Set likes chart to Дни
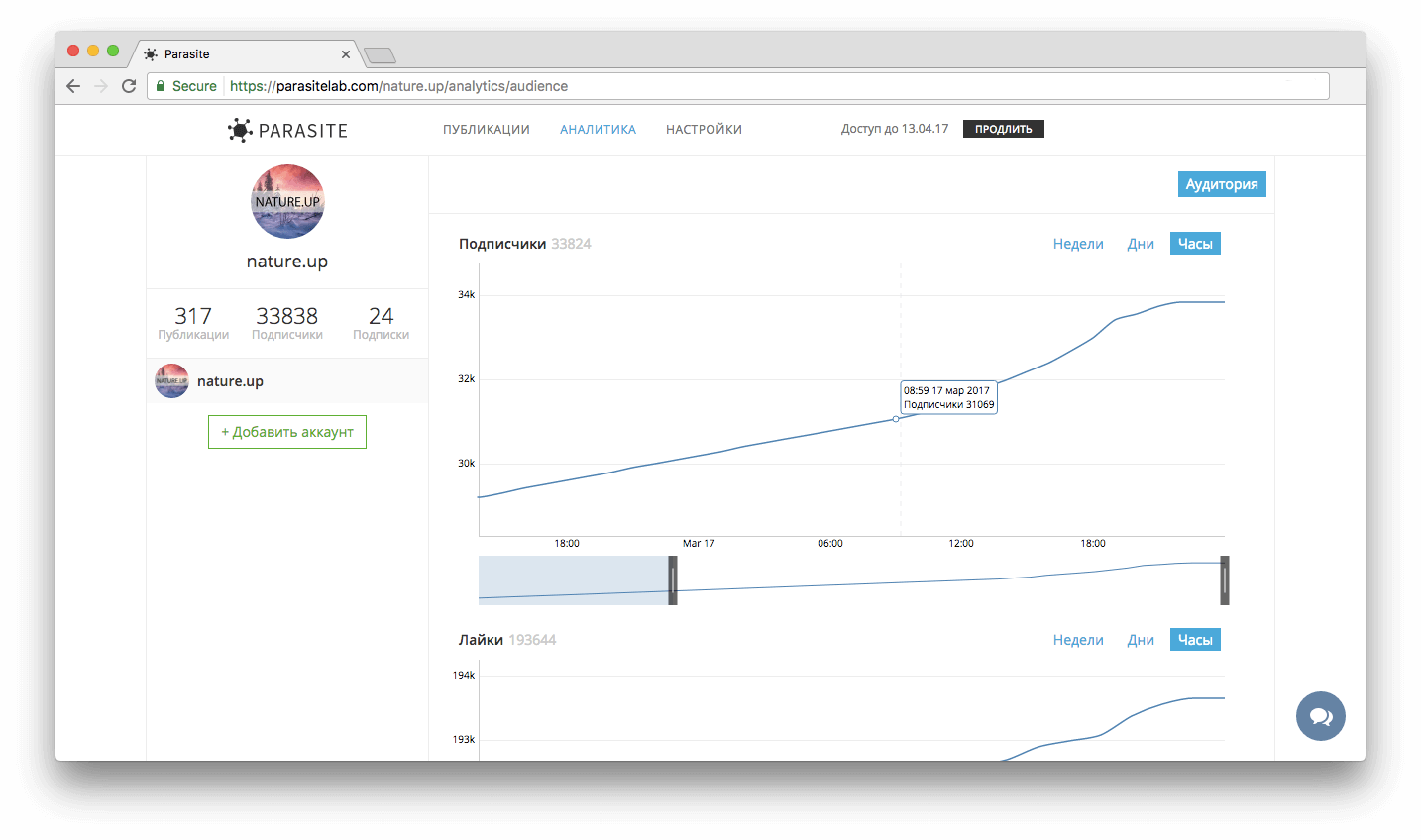Image resolution: width=1421 pixels, height=840 pixels. pyautogui.click(x=1141, y=640)
